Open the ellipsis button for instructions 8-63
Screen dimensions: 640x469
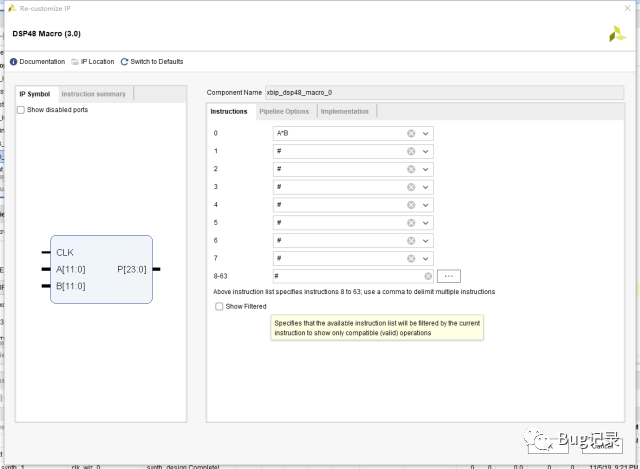[449, 276]
